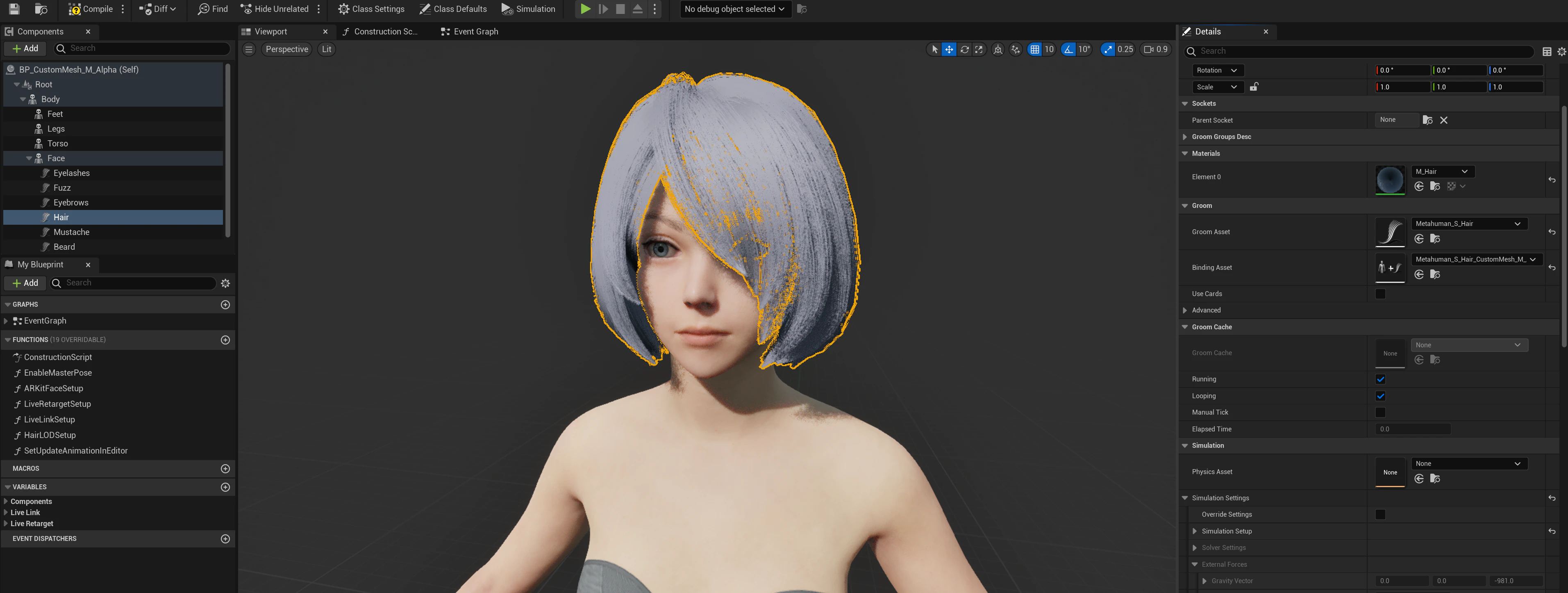Enable Override Settings checkbox
The width and height of the screenshot is (1568, 593).
point(1380,514)
